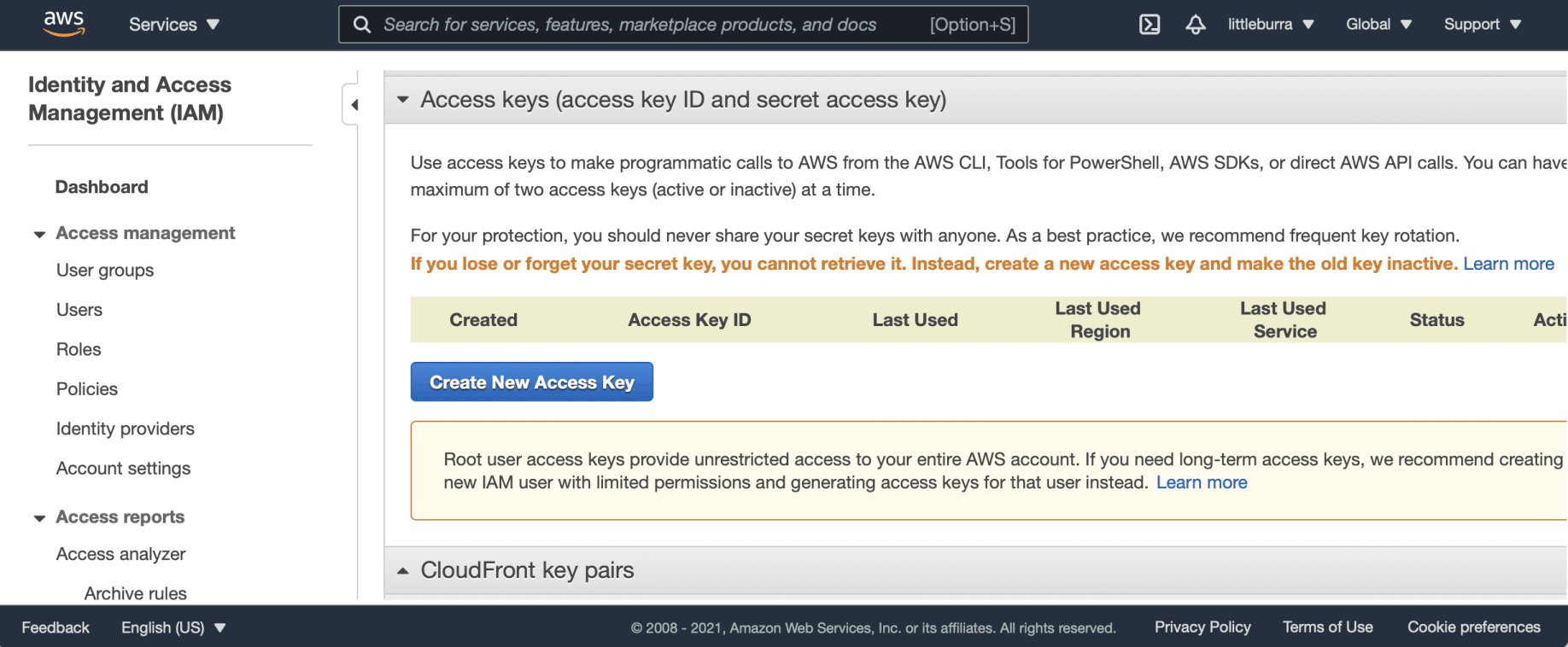
Task: Collapse the Access keys section
Action: click(x=403, y=100)
